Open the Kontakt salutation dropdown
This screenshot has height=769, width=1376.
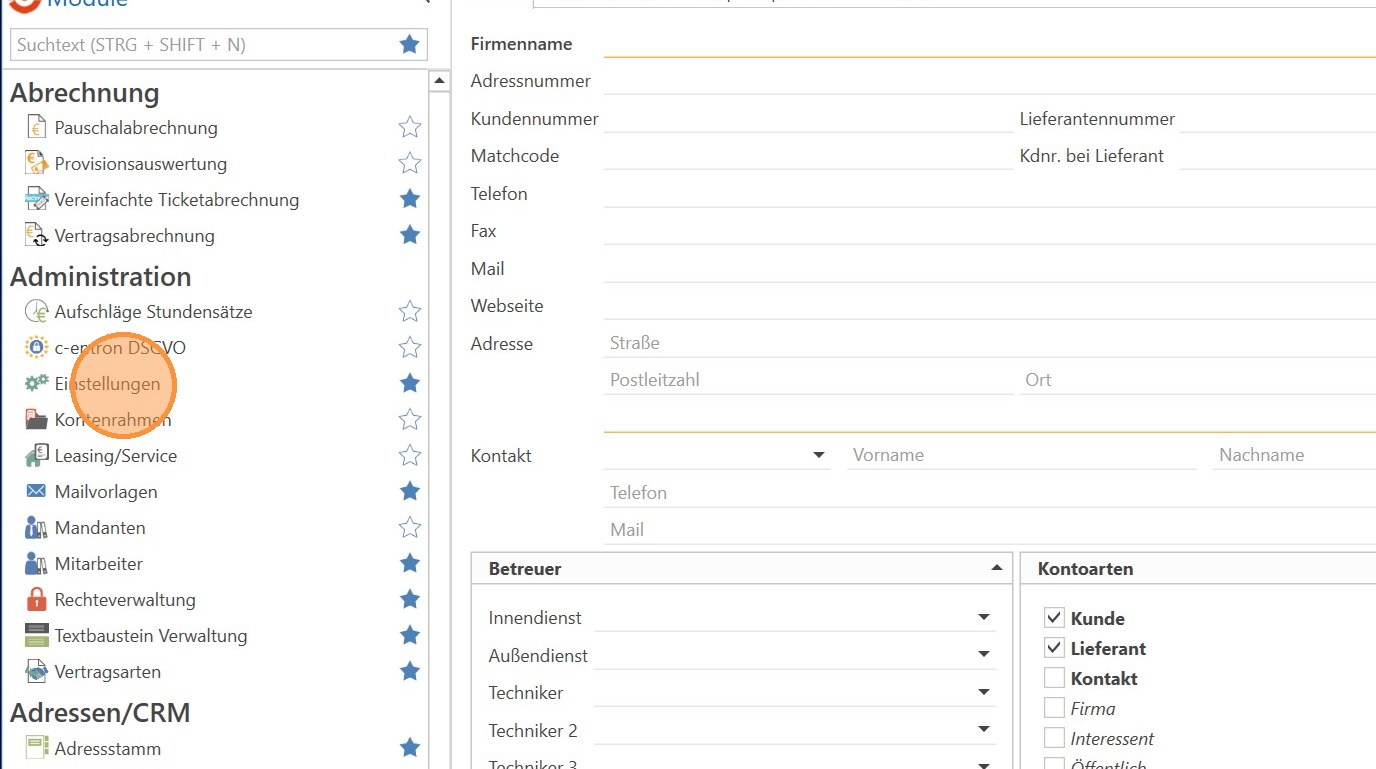pos(818,456)
